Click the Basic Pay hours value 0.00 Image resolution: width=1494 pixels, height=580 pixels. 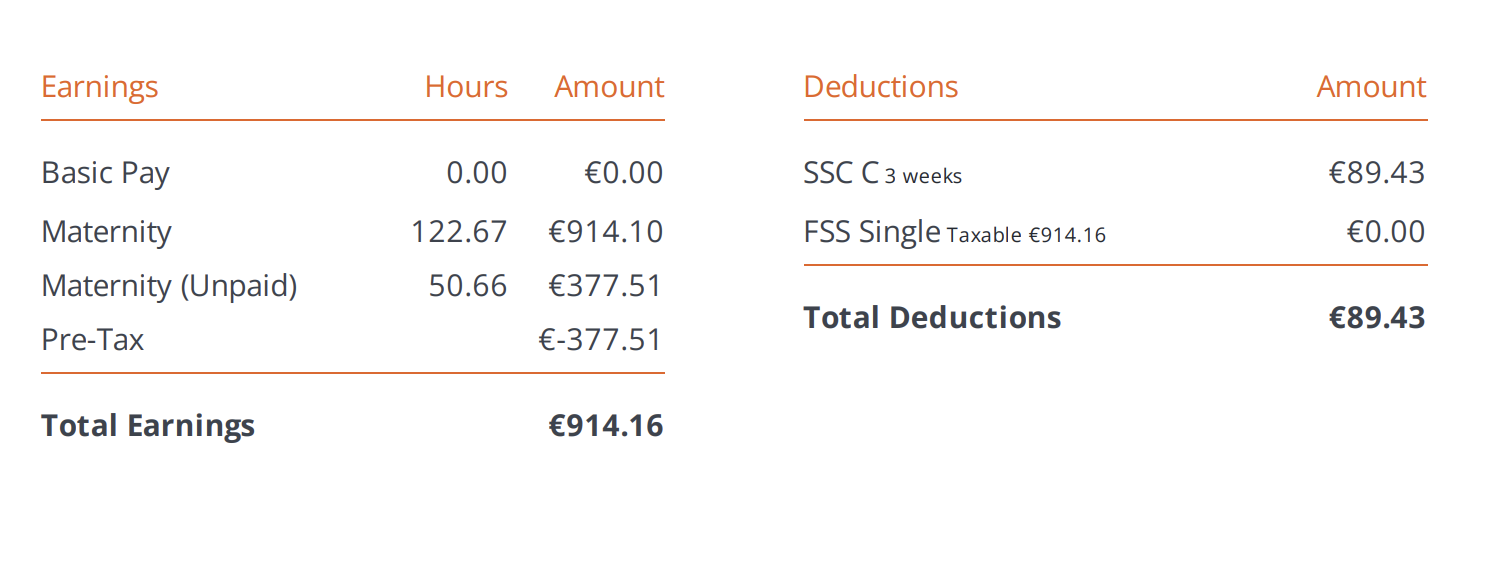(x=477, y=173)
